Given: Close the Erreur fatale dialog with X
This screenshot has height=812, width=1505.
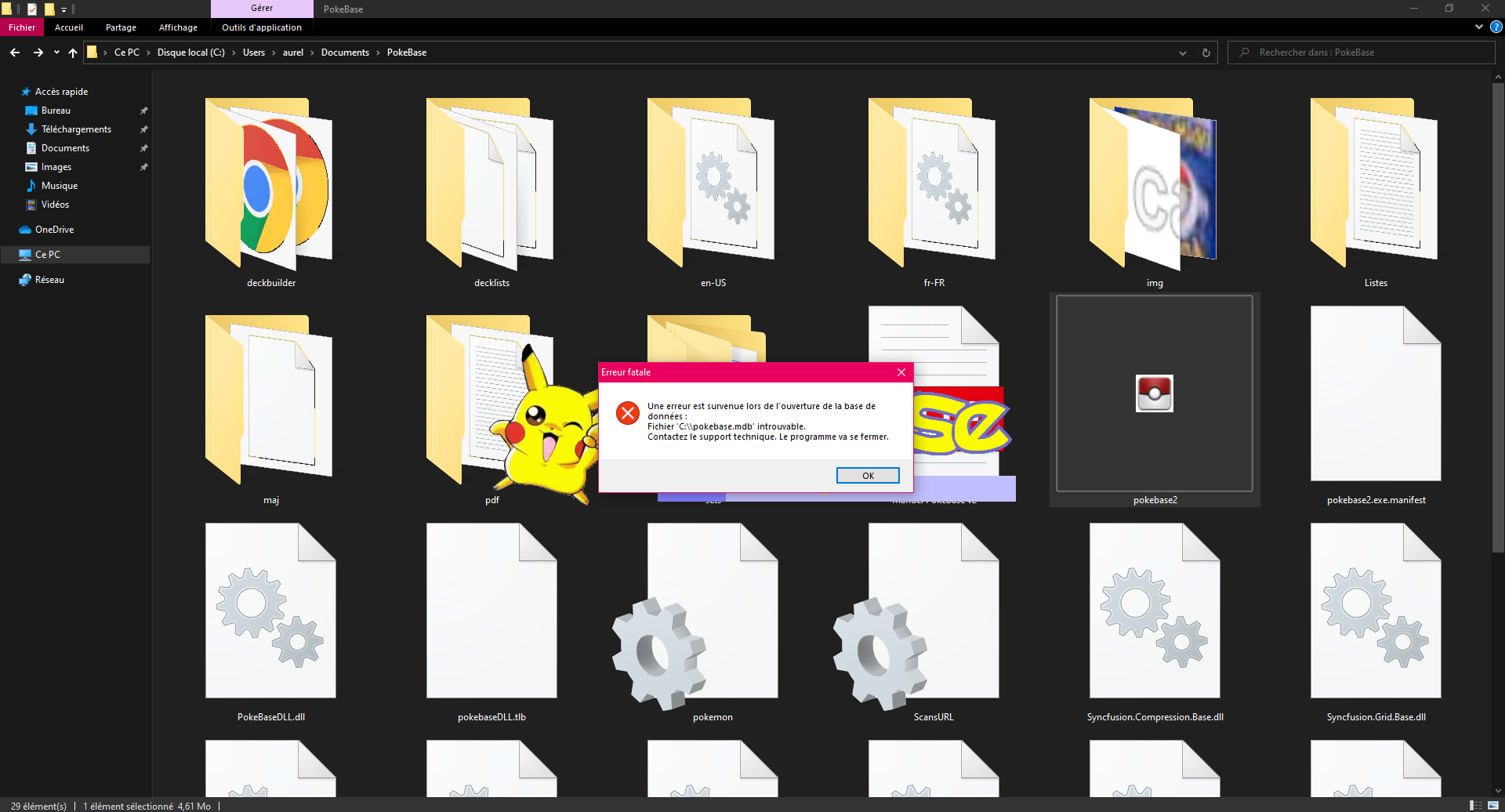Looking at the screenshot, I should (901, 372).
